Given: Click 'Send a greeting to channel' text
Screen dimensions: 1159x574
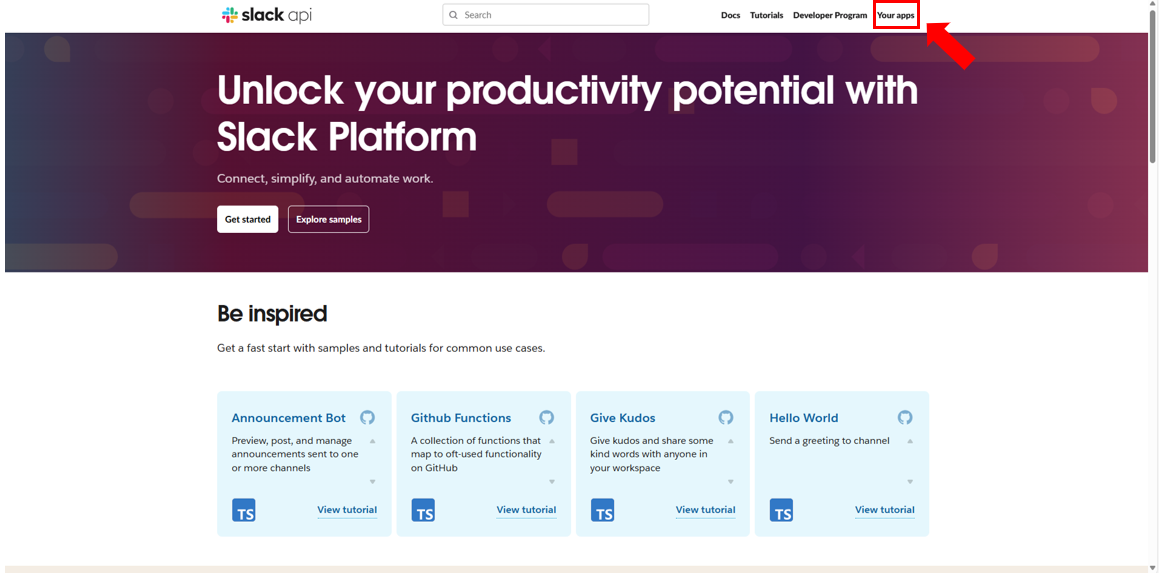Looking at the screenshot, I should point(829,441).
